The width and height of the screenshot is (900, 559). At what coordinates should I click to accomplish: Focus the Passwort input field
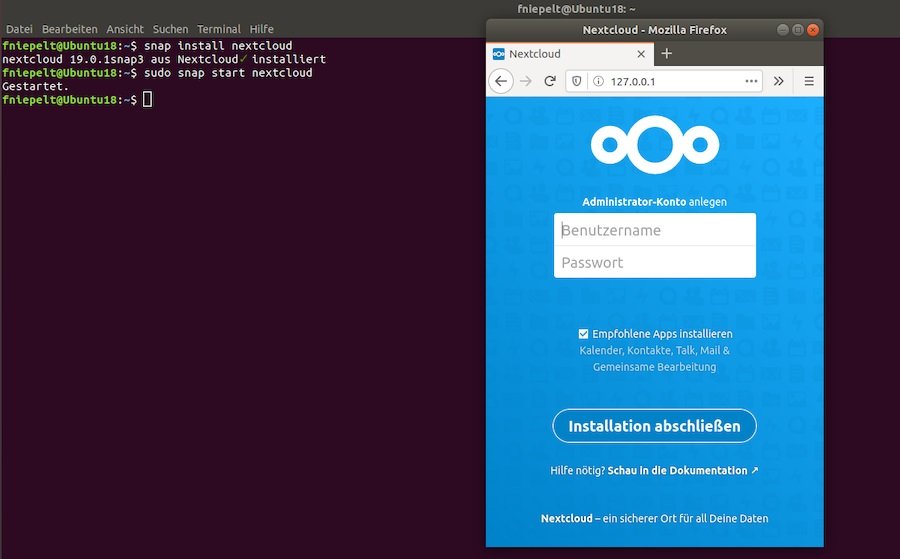click(x=654, y=262)
